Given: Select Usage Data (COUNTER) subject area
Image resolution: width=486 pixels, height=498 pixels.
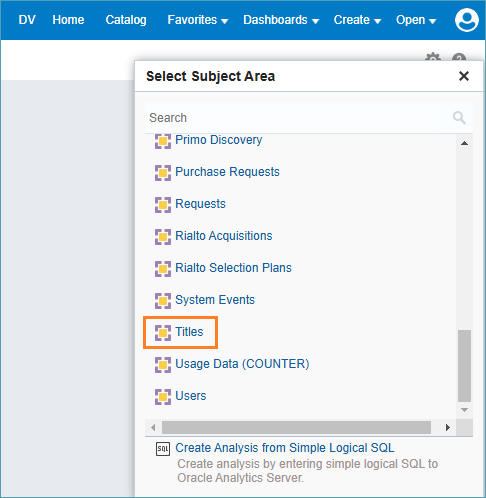Looking at the screenshot, I should tap(242, 364).
